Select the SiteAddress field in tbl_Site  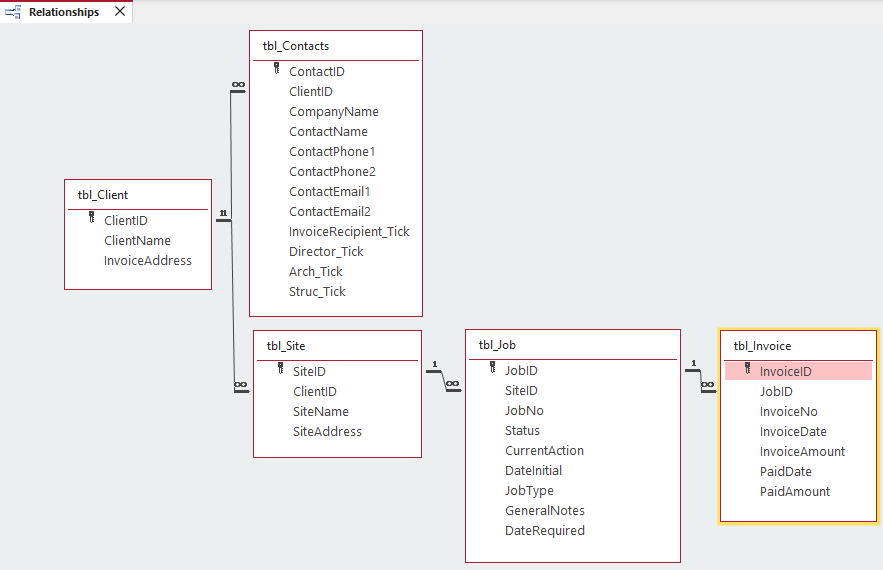[327, 431]
